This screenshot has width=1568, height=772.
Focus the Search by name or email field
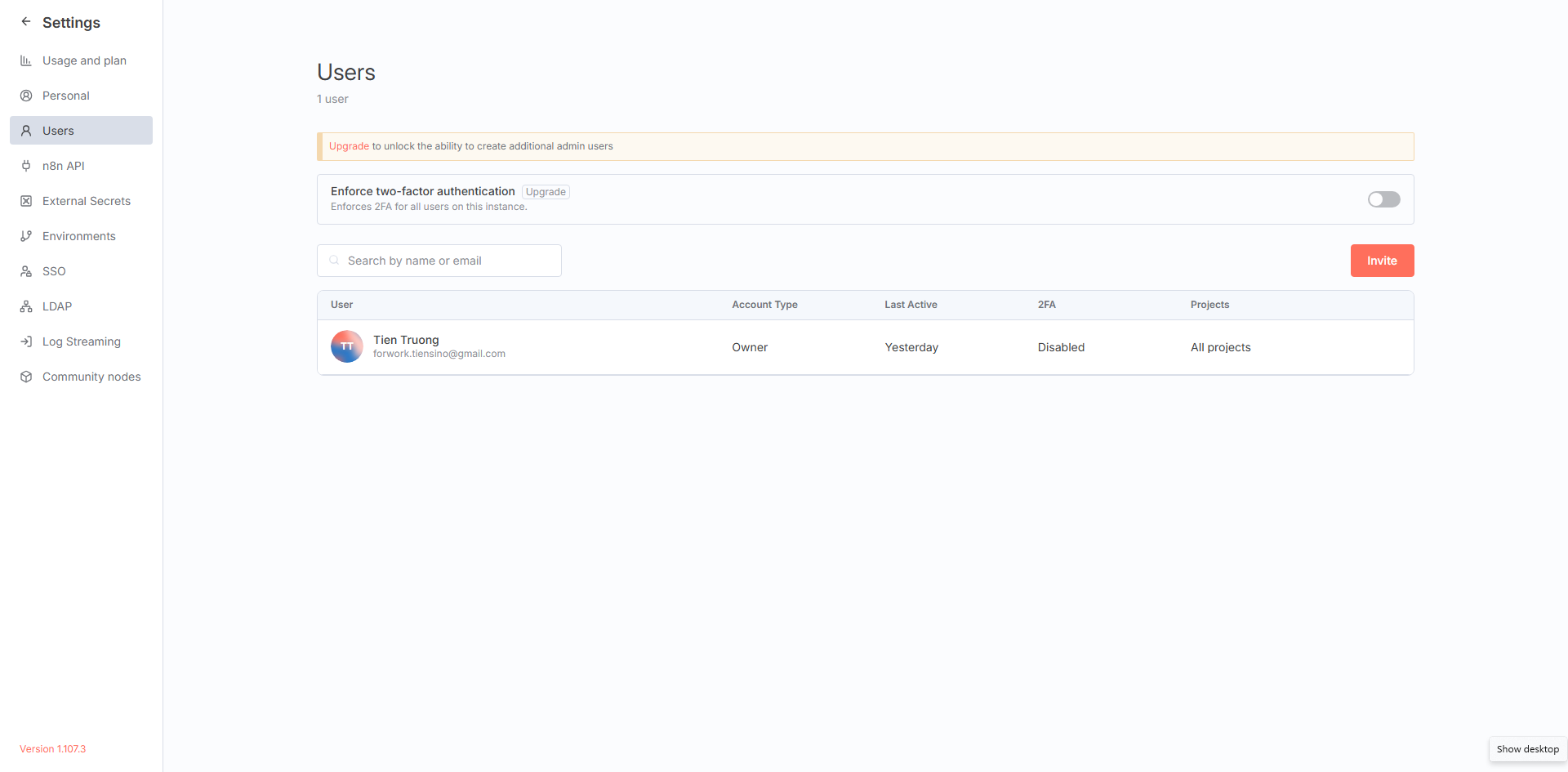pos(439,261)
